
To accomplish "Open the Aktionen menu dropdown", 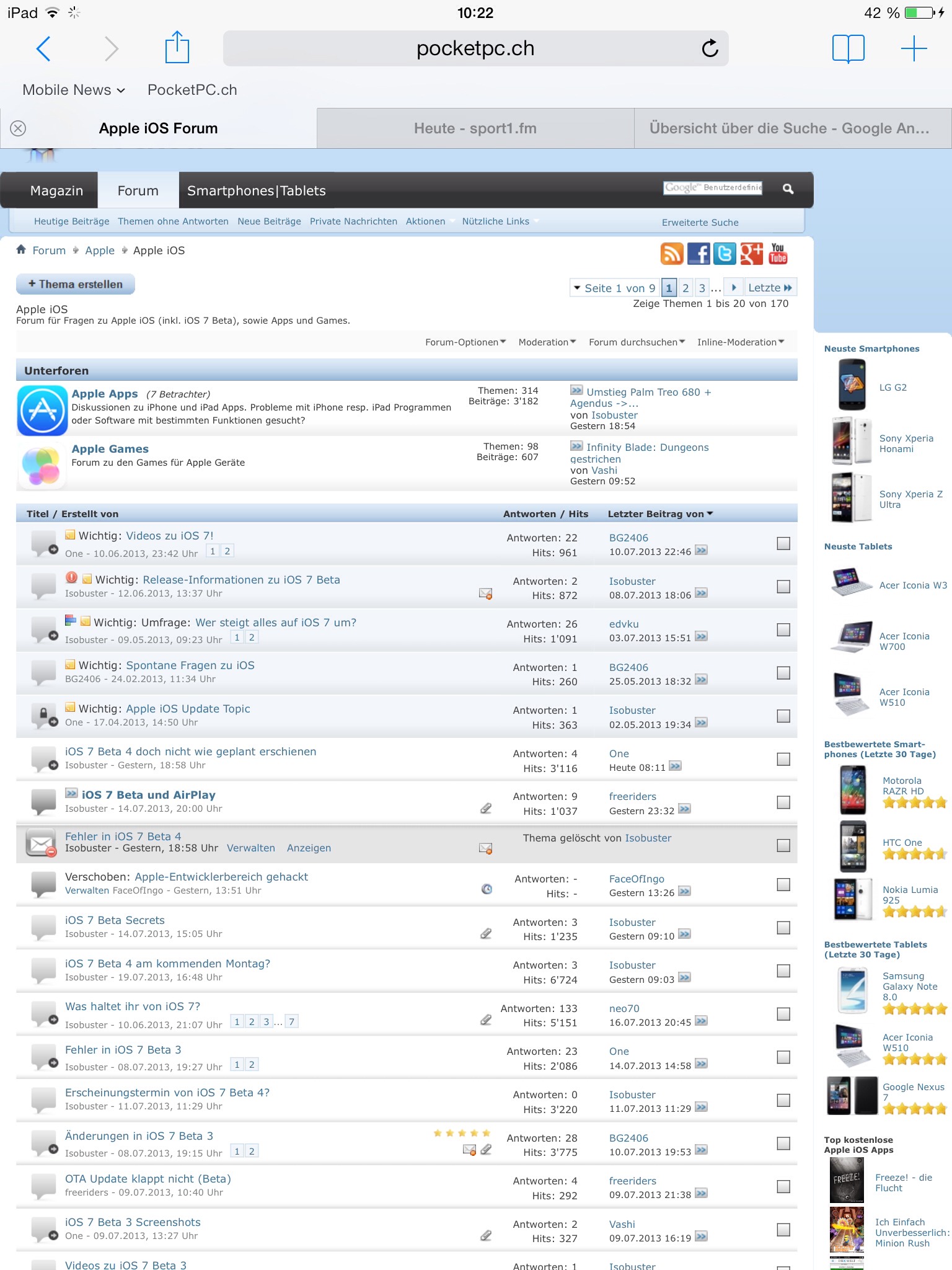I will (x=430, y=221).
